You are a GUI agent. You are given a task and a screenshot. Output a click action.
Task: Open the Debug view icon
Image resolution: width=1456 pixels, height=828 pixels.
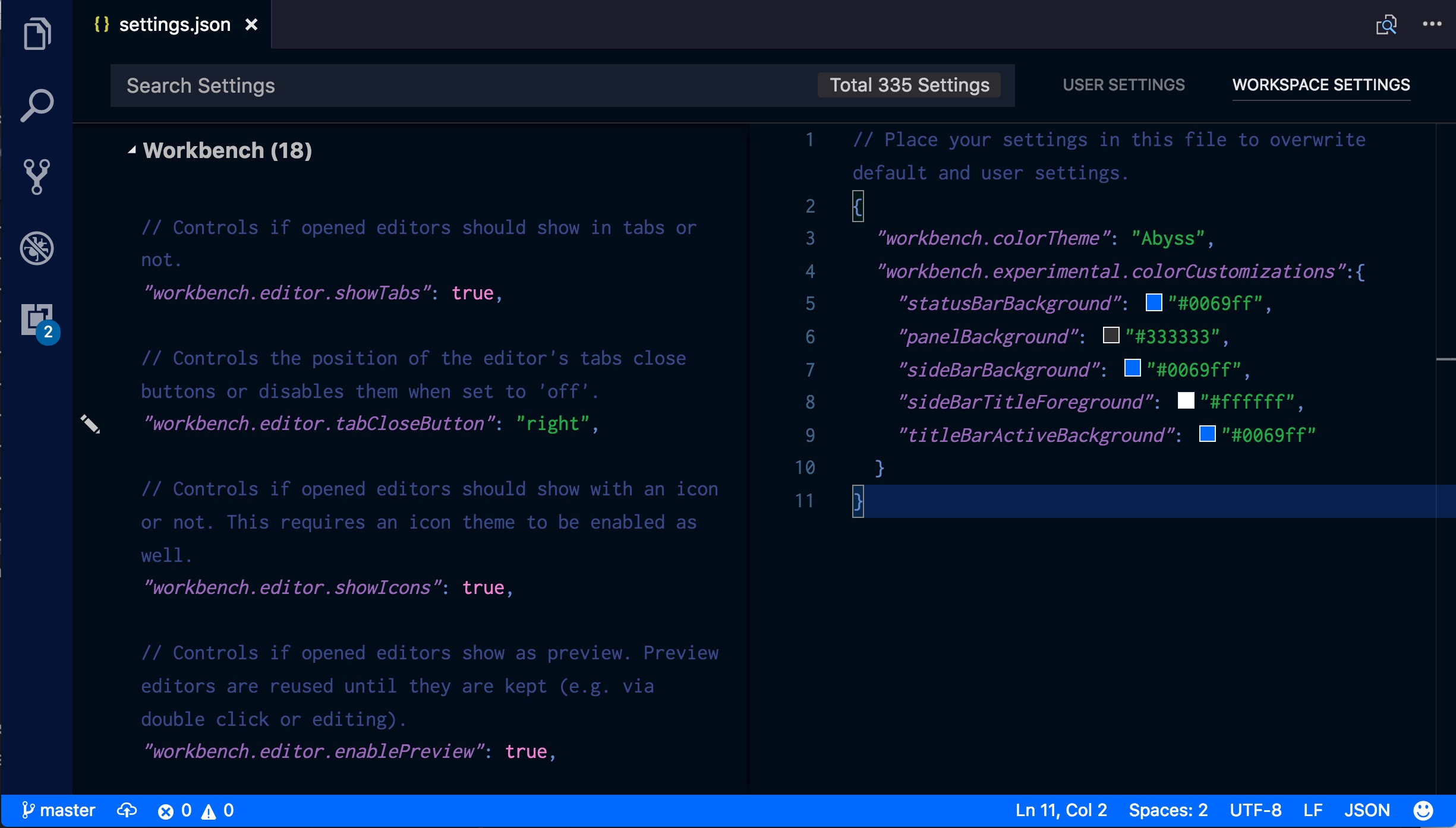point(37,248)
